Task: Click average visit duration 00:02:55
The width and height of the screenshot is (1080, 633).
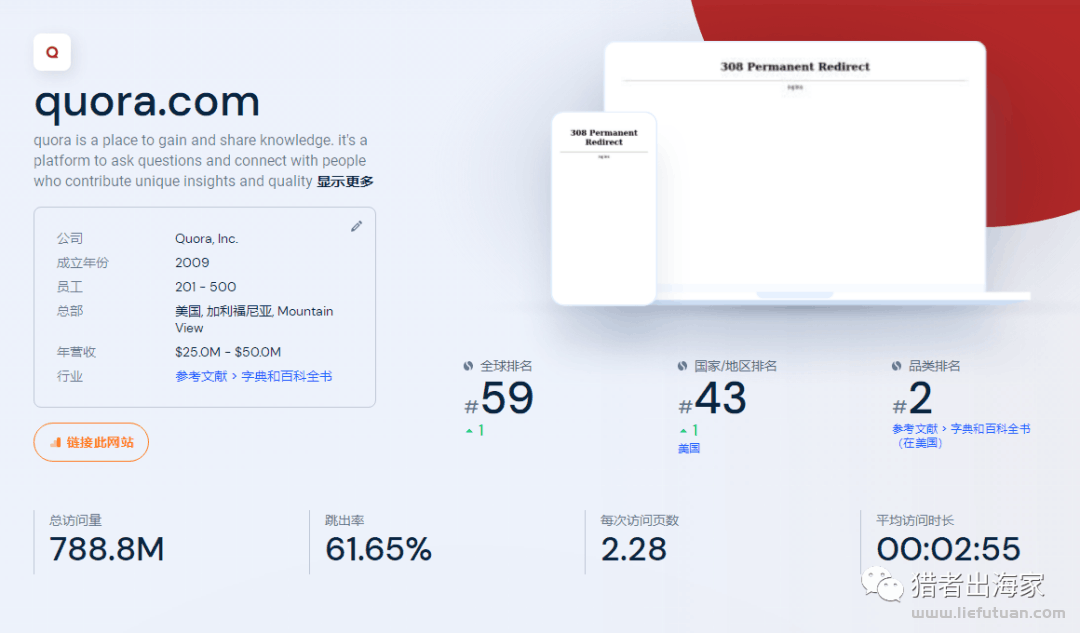Action: [948, 550]
